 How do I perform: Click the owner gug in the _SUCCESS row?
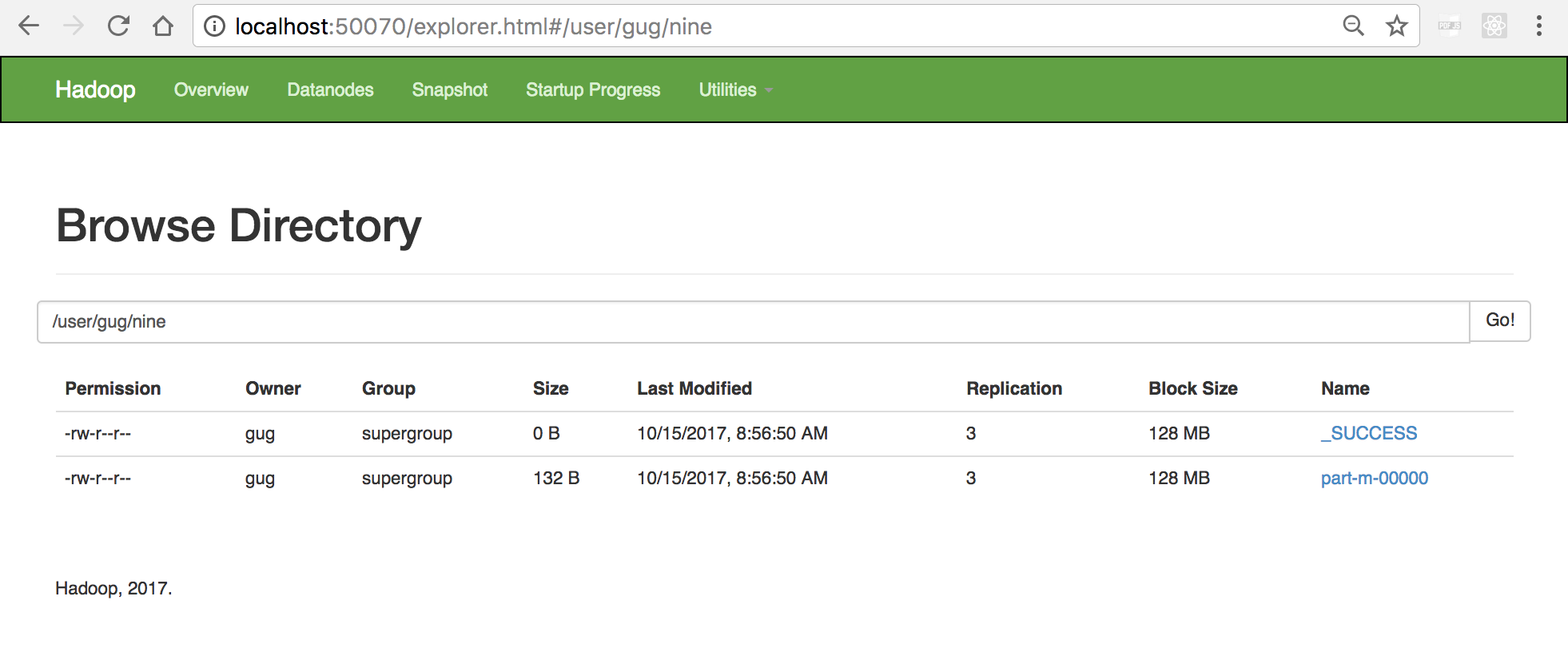(x=260, y=435)
